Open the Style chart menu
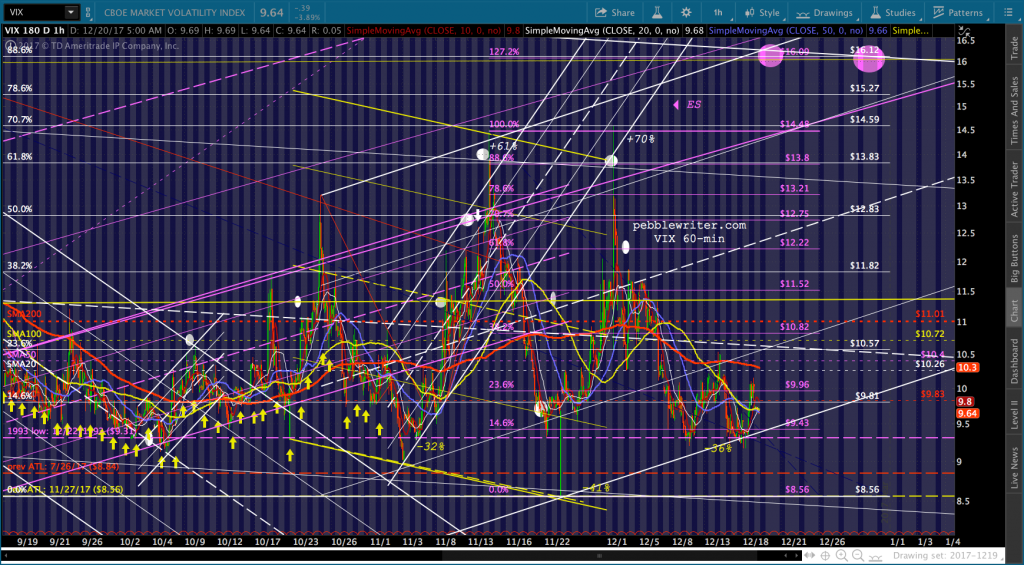This screenshot has width=1024, height=565. (x=762, y=13)
